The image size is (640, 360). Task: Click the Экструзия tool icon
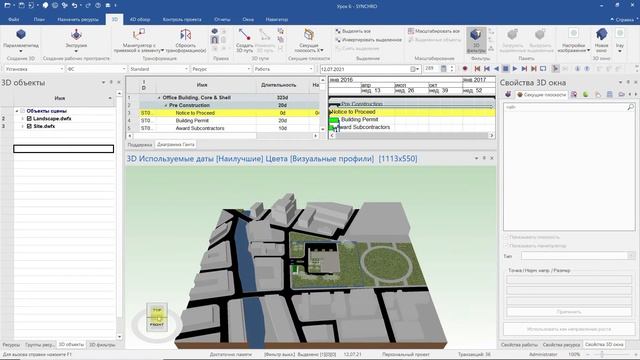tap(76, 35)
